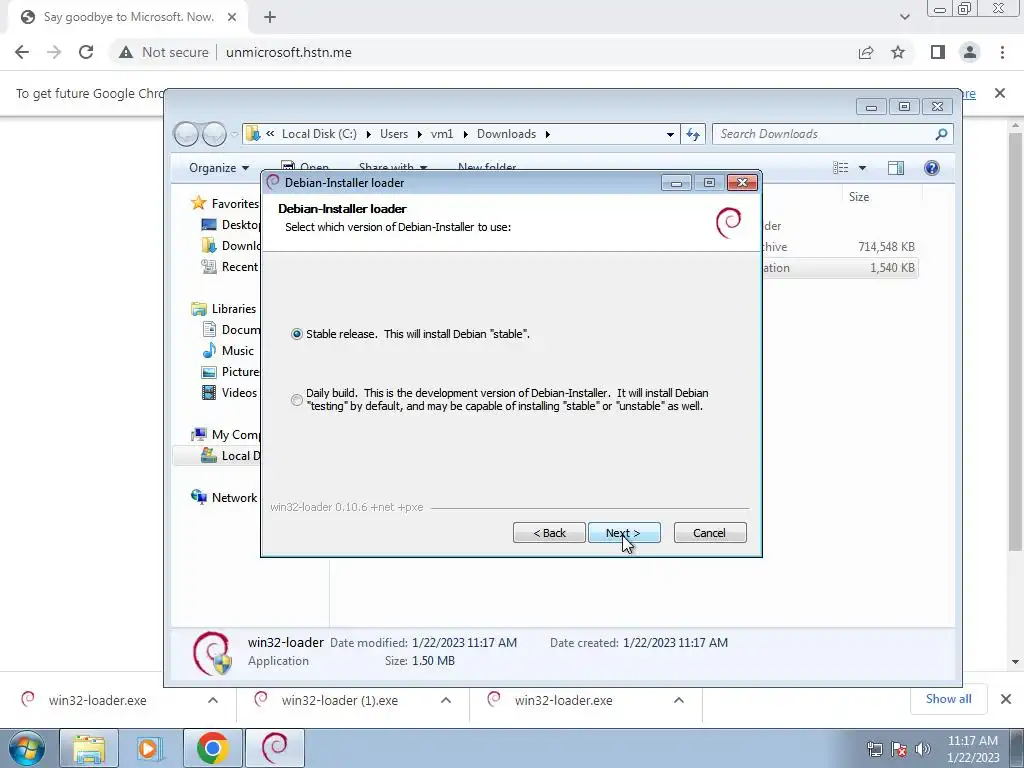The width and height of the screenshot is (1024, 768).
Task: Click Local Disk (C:) in the breadcrumb
Action: pos(319,134)
